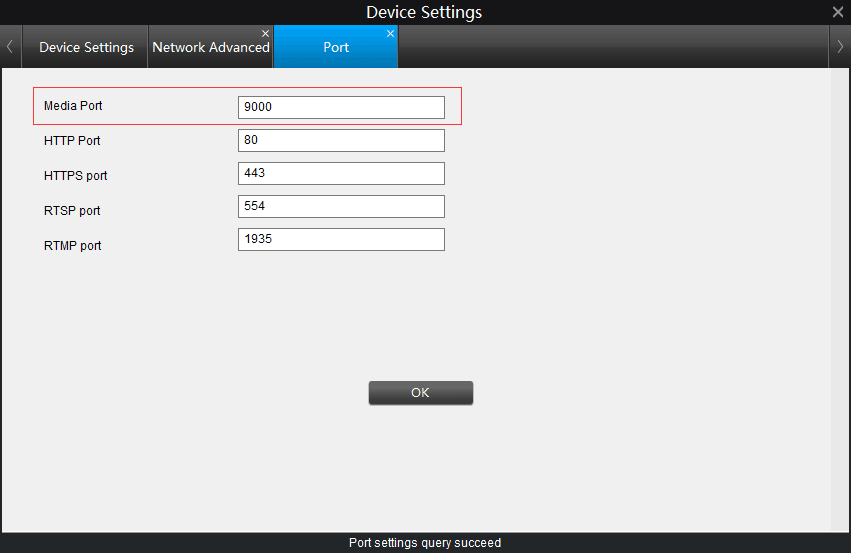Viewport: 851px width, 553px height.
Task: Click the HTTPS port label
Action: [75, 176]
